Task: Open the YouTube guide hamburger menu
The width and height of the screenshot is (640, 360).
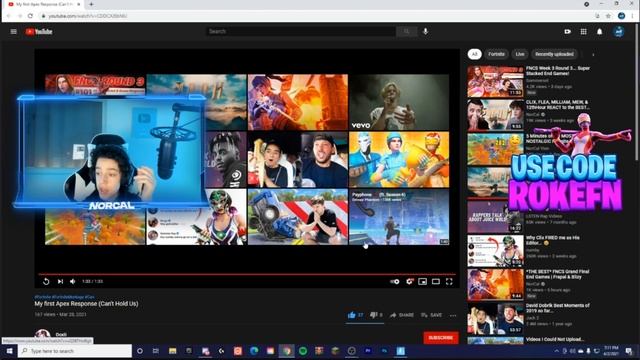Action: pyautogui.click(x=13, y=31)
